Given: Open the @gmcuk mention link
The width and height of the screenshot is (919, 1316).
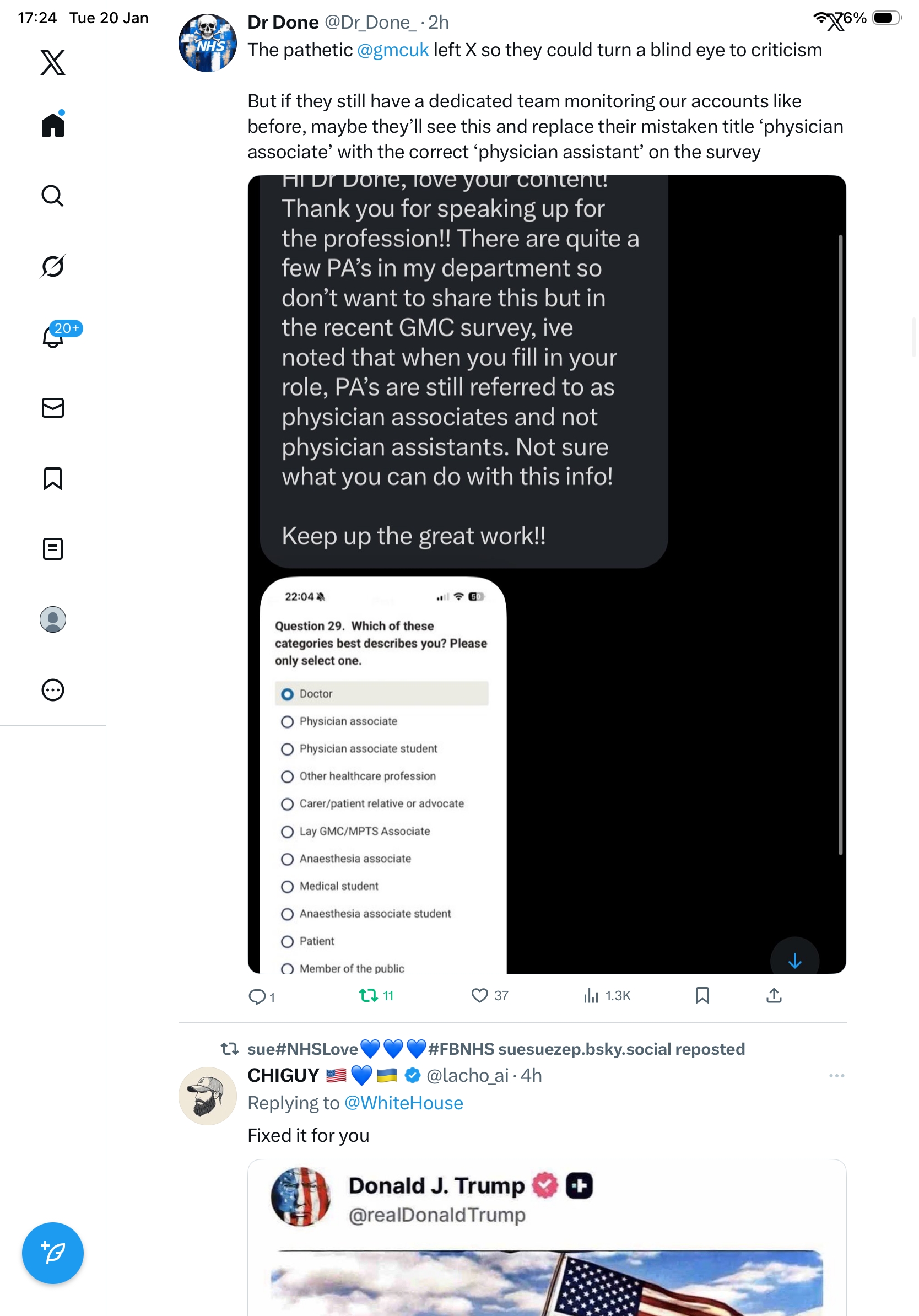Looking at the screenshot, I should pyautogui.click(x=392, y=51).
